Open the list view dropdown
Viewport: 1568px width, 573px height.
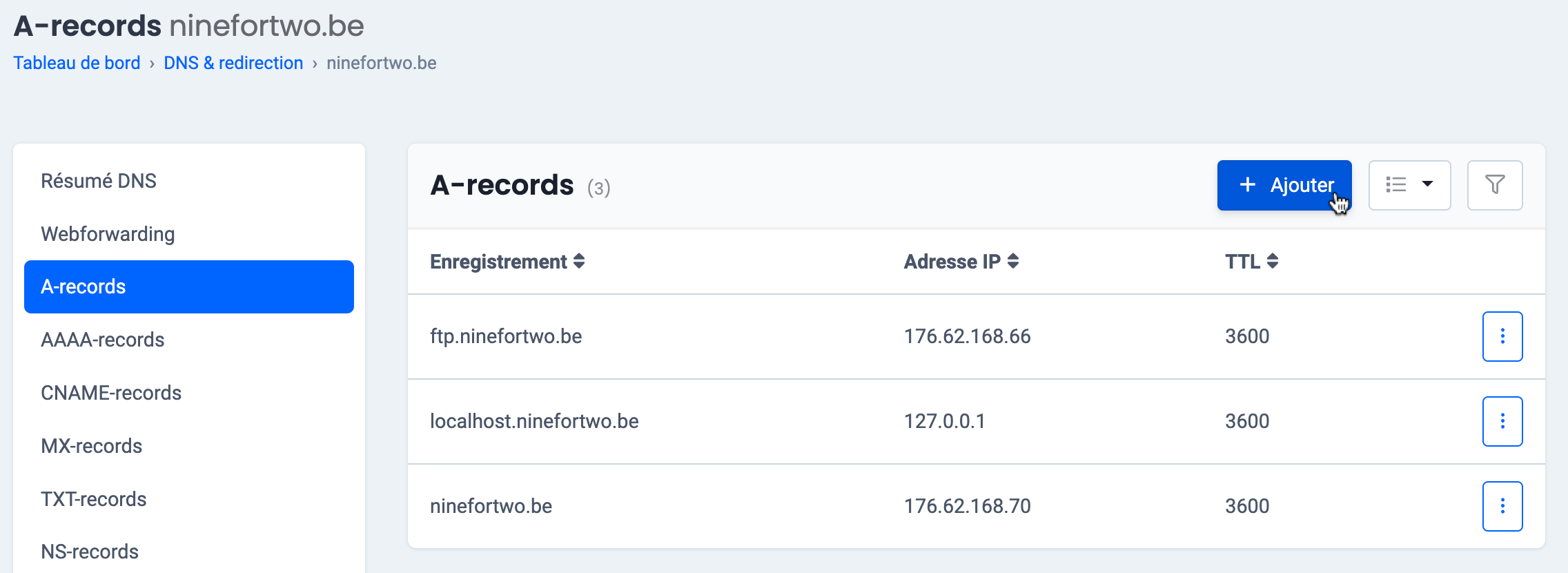click(x=1409, y=185)
